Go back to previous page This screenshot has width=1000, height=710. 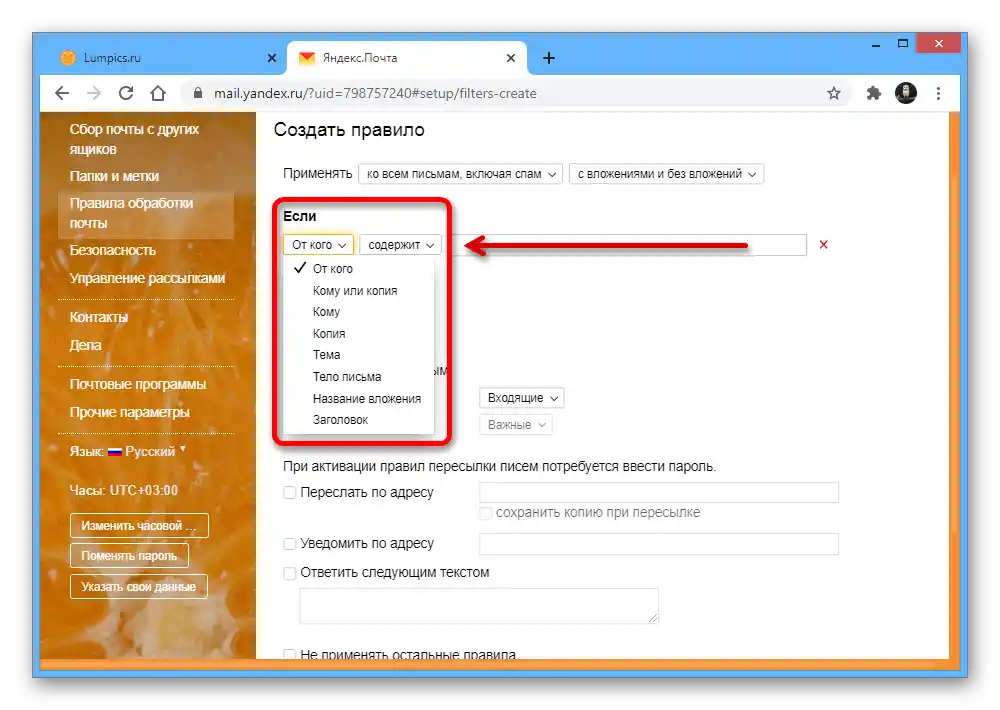tap(62, 93)
